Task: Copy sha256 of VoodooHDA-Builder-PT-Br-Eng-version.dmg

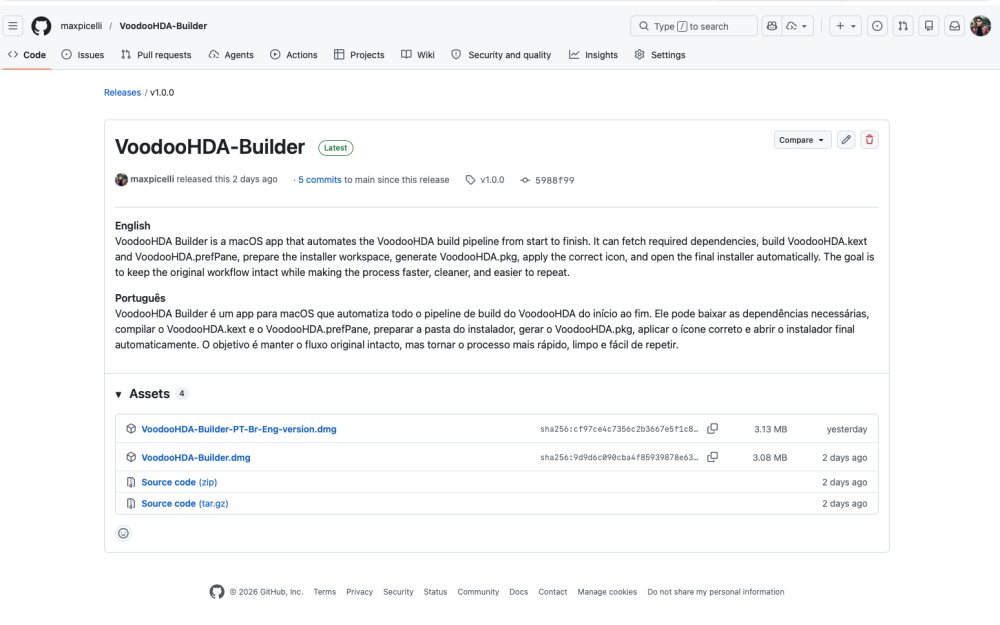Action: click(x=712, y=429)
